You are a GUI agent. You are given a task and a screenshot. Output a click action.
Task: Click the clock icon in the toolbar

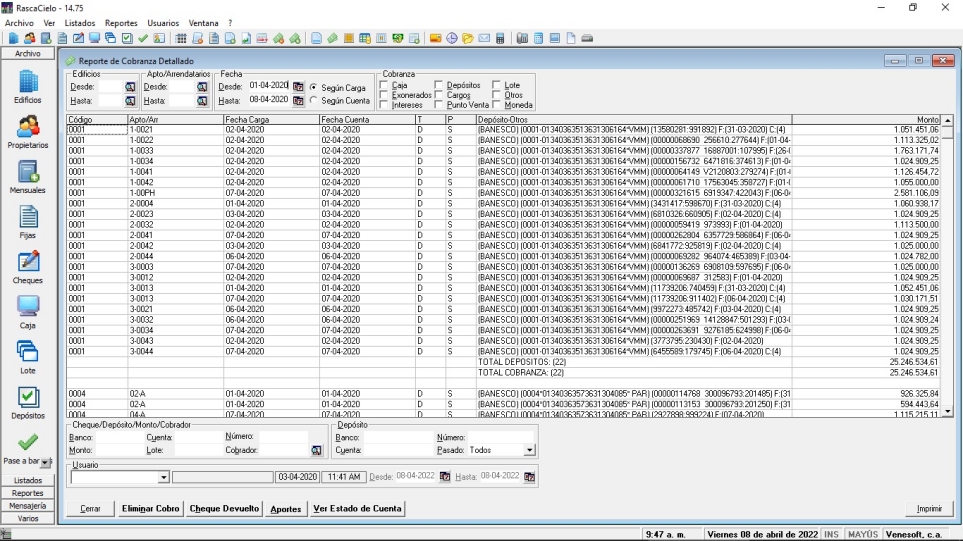click(x=451, y=38)
